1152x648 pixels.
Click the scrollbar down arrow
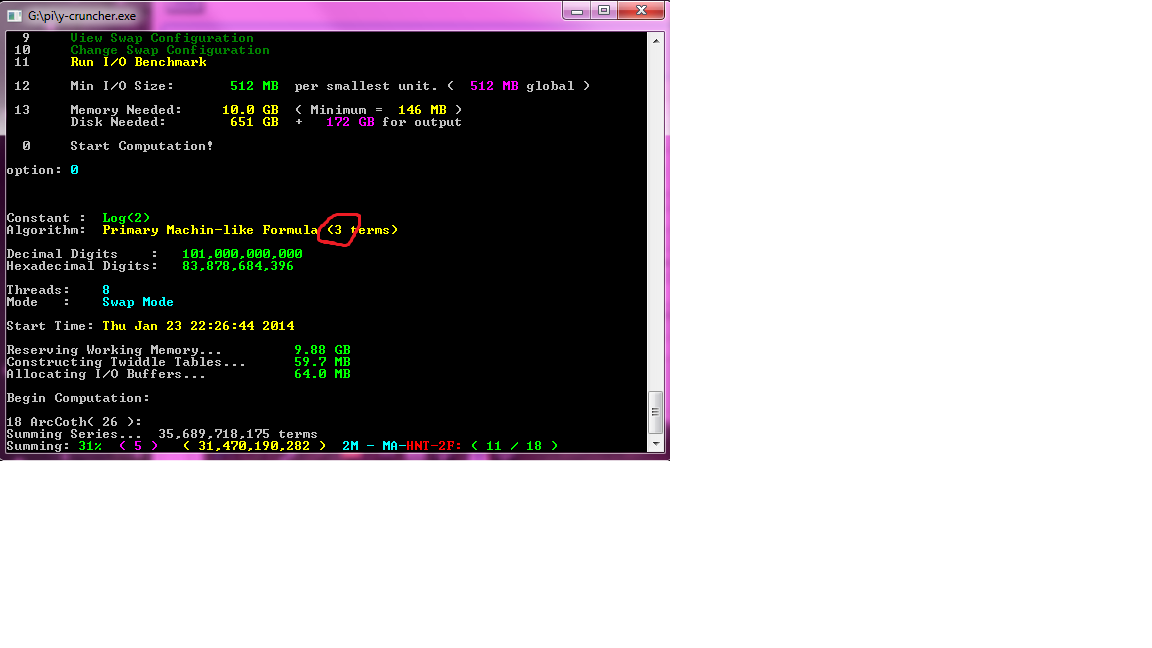point(656,443)
